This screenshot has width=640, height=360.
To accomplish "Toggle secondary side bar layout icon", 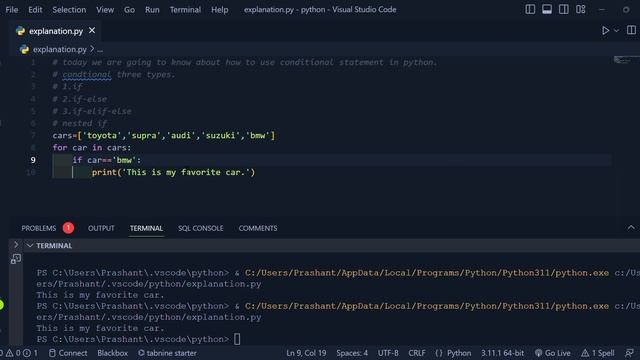I will click(564, 9).
